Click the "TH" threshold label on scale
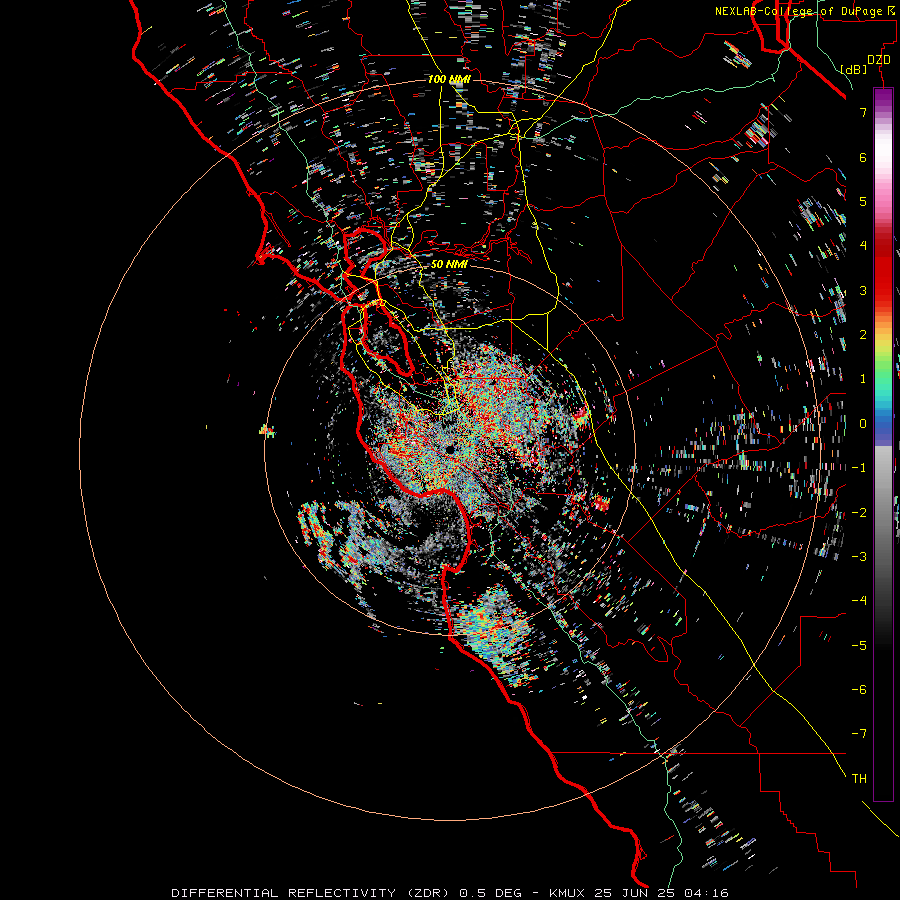This screenshot has height=900, width=900. [859, 779]
